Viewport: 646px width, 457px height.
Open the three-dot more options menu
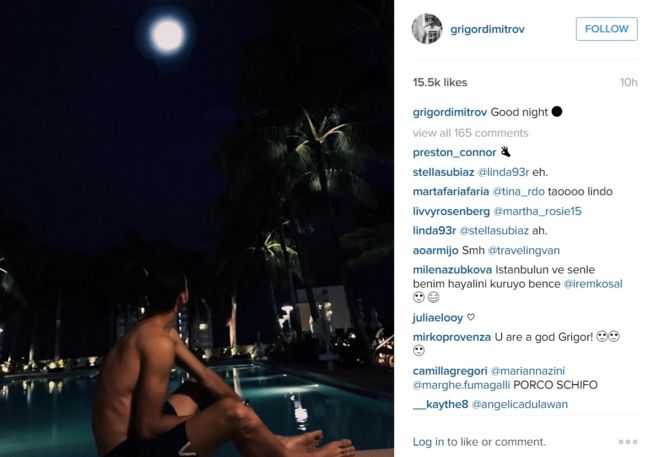click(627, 442)
